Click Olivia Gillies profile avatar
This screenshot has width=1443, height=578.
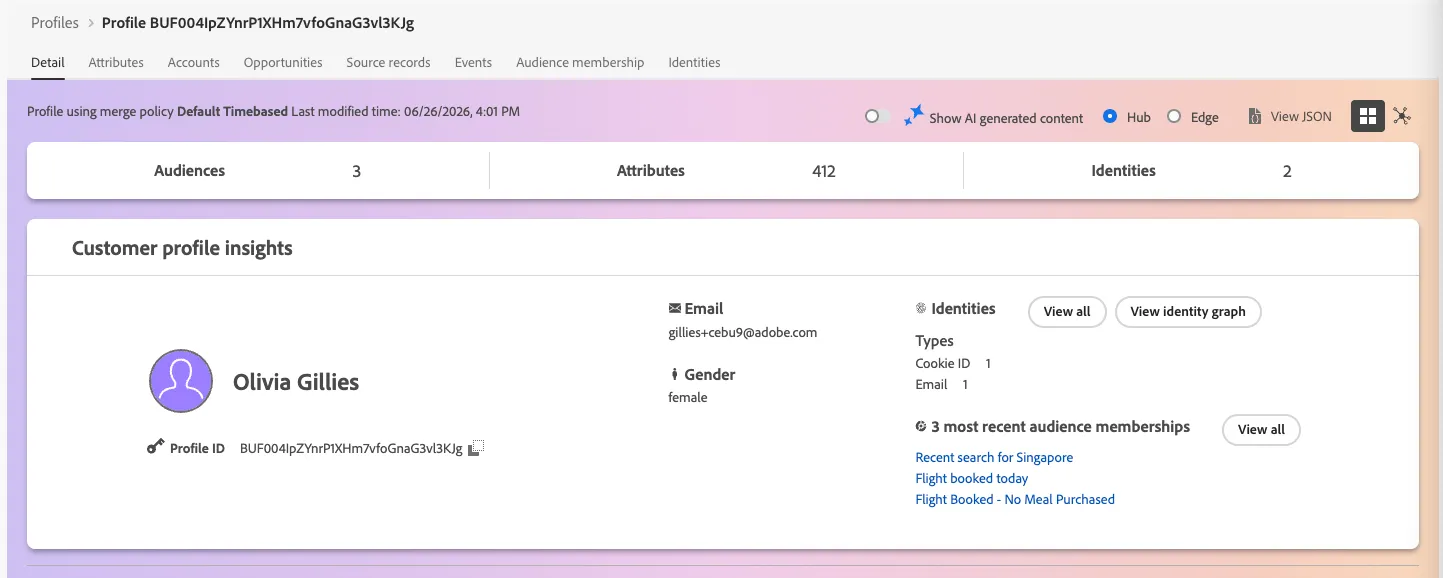(x=181, y=381)
